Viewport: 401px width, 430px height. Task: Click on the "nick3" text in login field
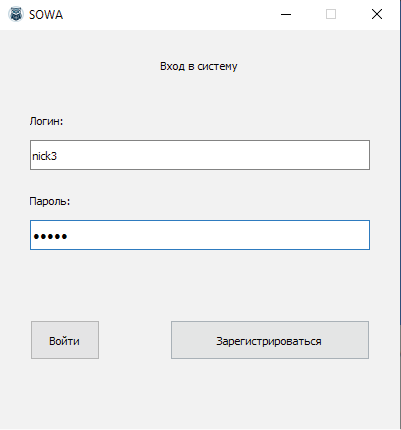(44, 156)
